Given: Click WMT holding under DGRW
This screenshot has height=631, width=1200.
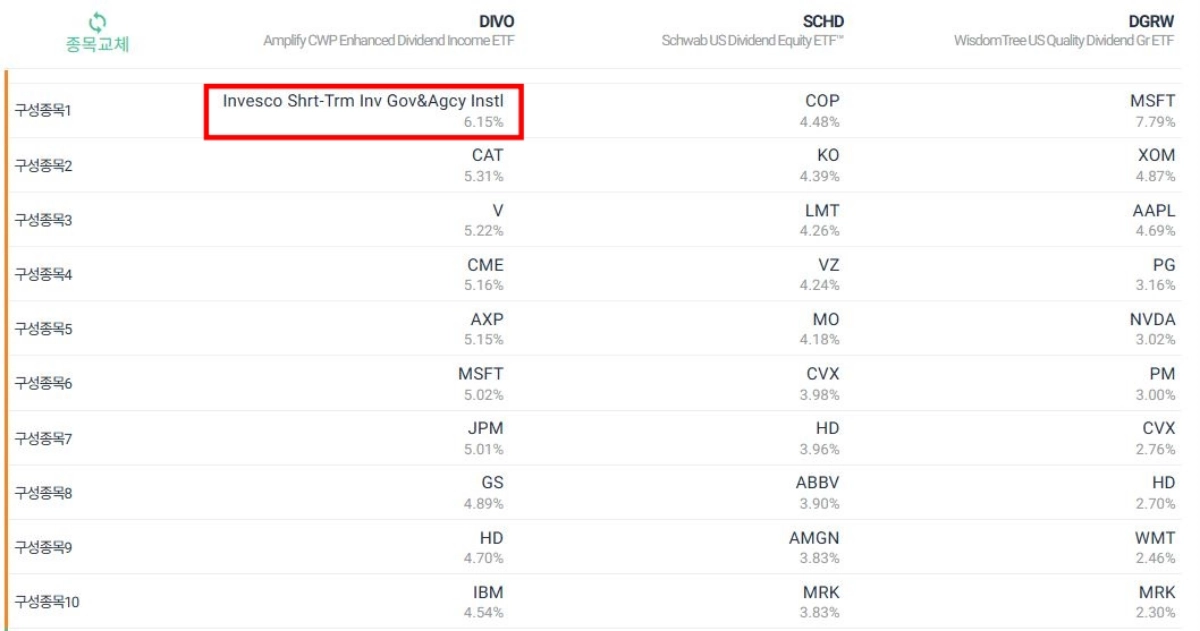Looking at the screenshot, I should (x=1156, y=538).
